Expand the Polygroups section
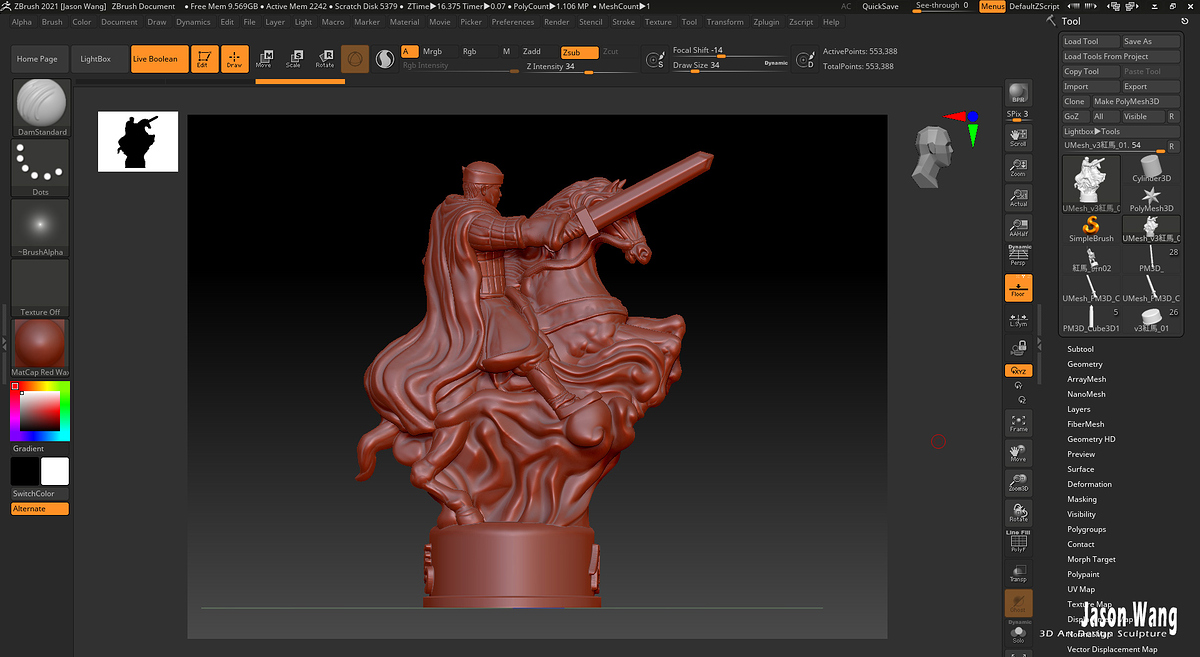The width and height of the screenshot is (1200, 657). coord(1086,529)
